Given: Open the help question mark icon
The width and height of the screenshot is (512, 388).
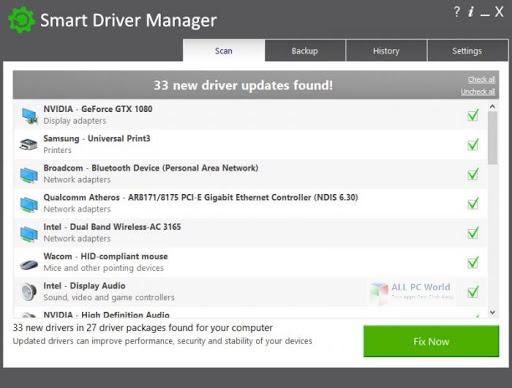Looking at the screenshot, I should (x=457, y=12).
